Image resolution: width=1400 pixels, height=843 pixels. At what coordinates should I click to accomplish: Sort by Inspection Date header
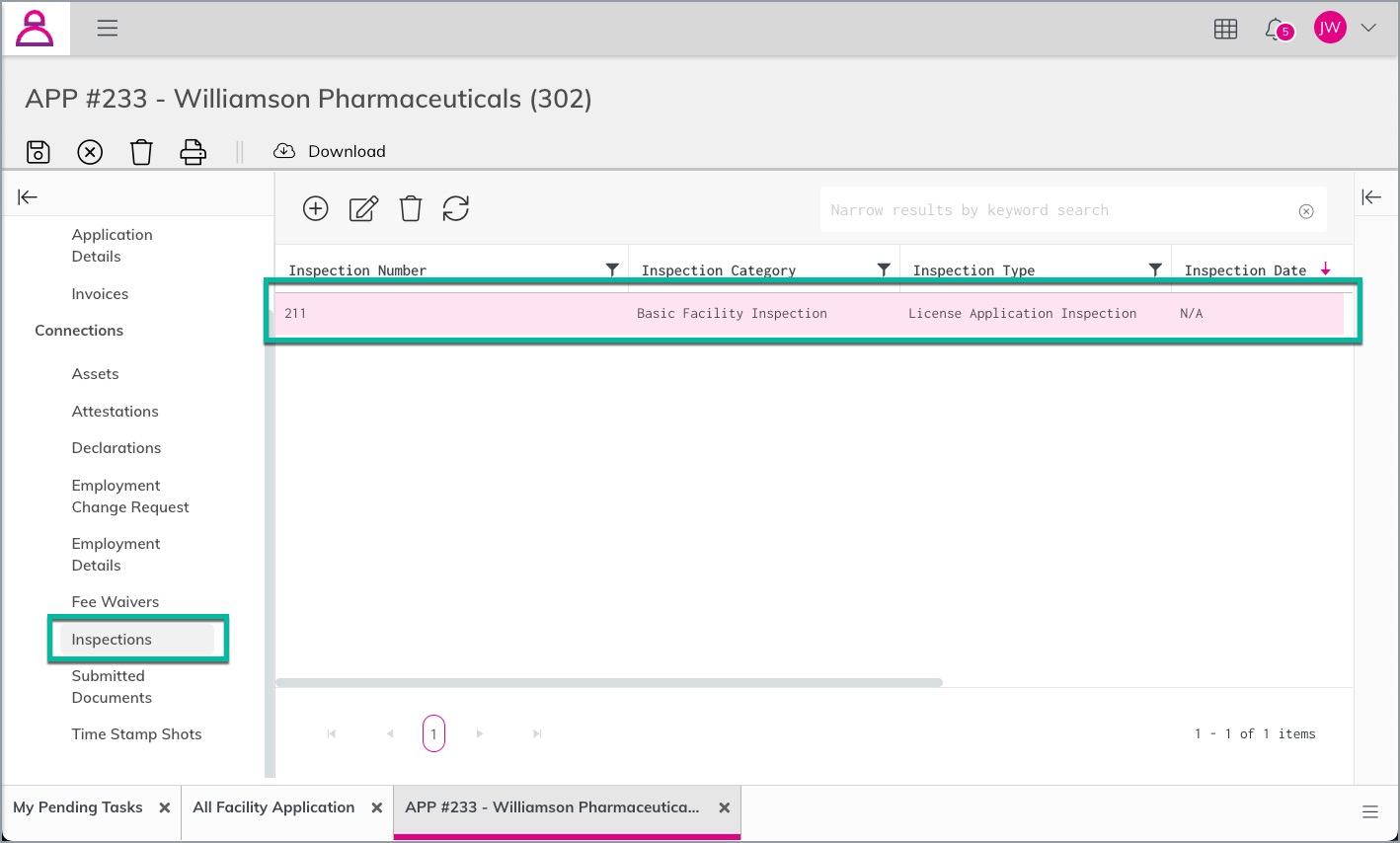coord(1245,270)
